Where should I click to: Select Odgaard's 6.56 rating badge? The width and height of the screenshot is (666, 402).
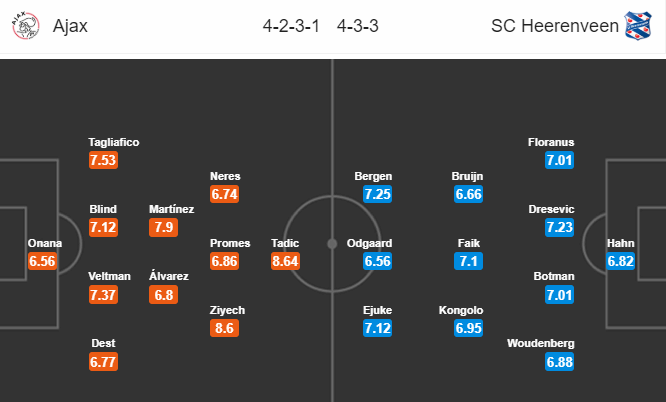pyautogui.click(x=377, y=261)
